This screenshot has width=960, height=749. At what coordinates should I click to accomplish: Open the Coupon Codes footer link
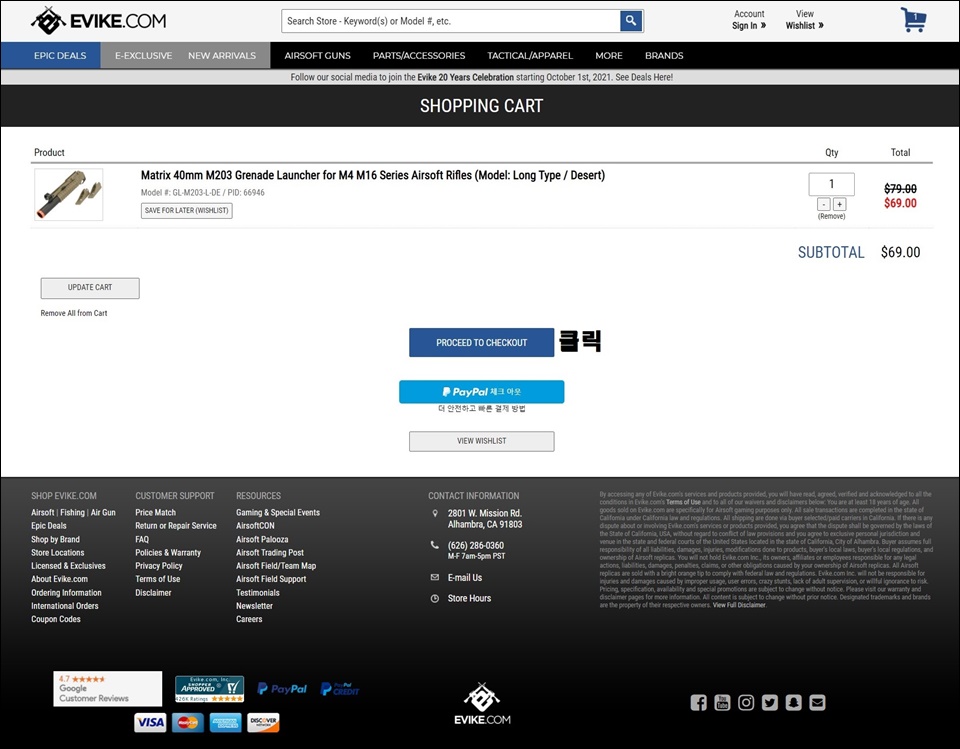point(56,619)
